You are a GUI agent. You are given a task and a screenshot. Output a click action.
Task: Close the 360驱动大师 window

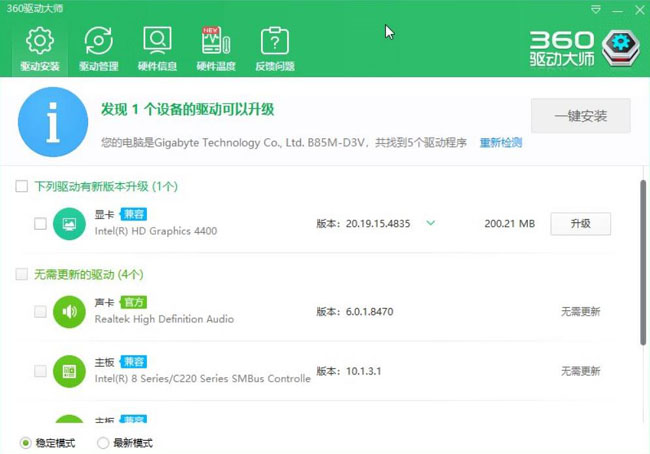(640, 10)
